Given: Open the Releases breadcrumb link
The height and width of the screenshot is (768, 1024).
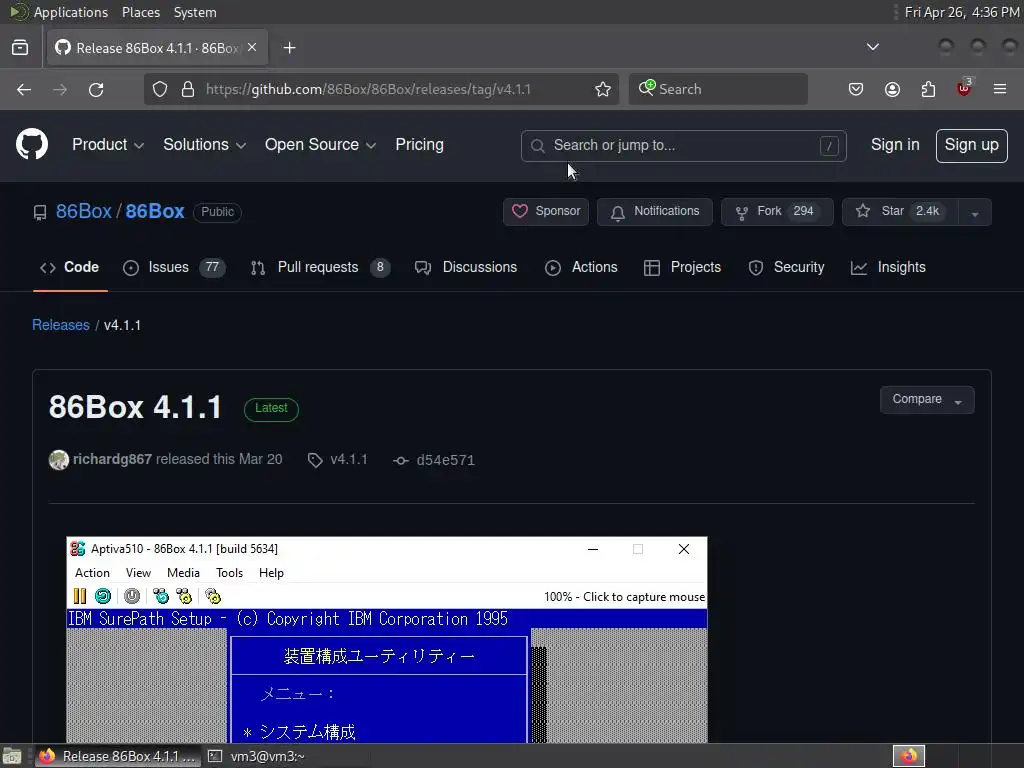Looking at the screenshot, I should pyautogui.click(x=61, y=325).
